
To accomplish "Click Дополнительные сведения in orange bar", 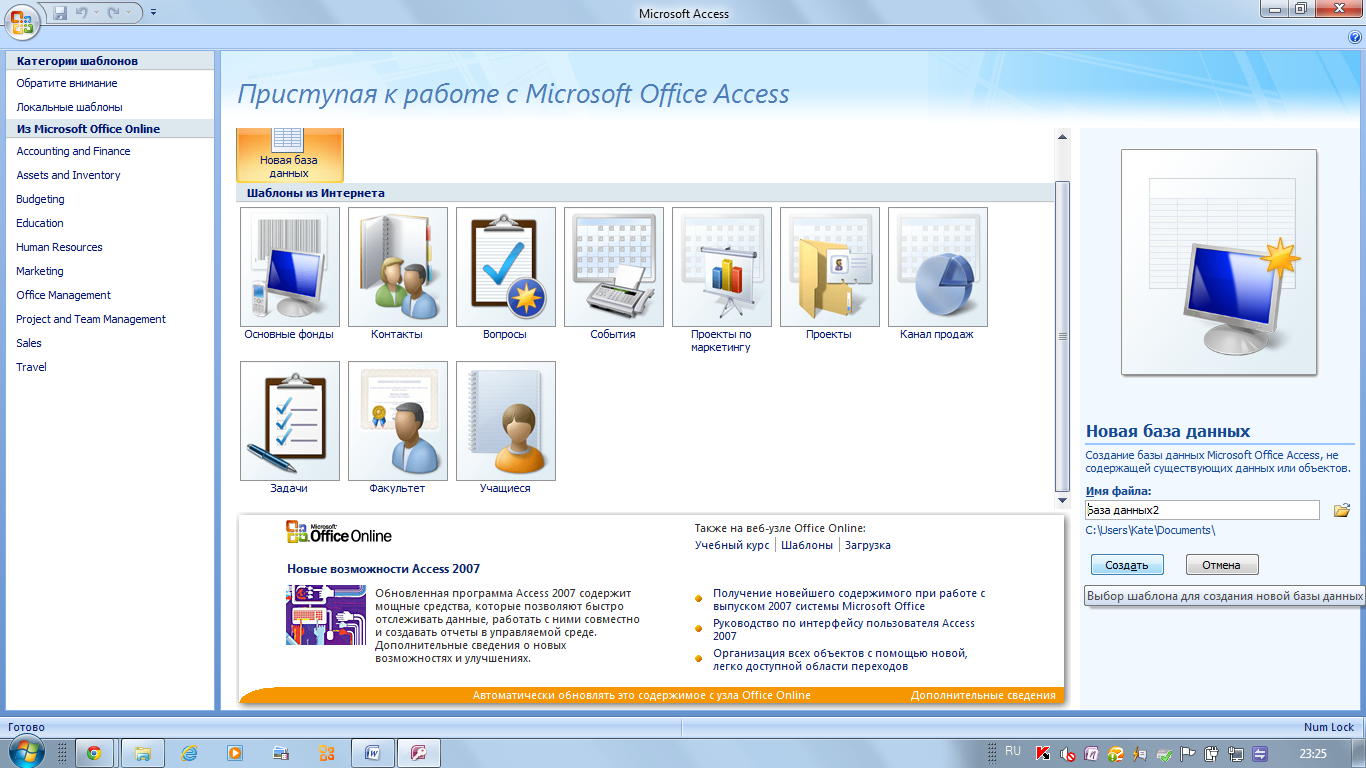I will pyautogui.click(x=983, y=695).
